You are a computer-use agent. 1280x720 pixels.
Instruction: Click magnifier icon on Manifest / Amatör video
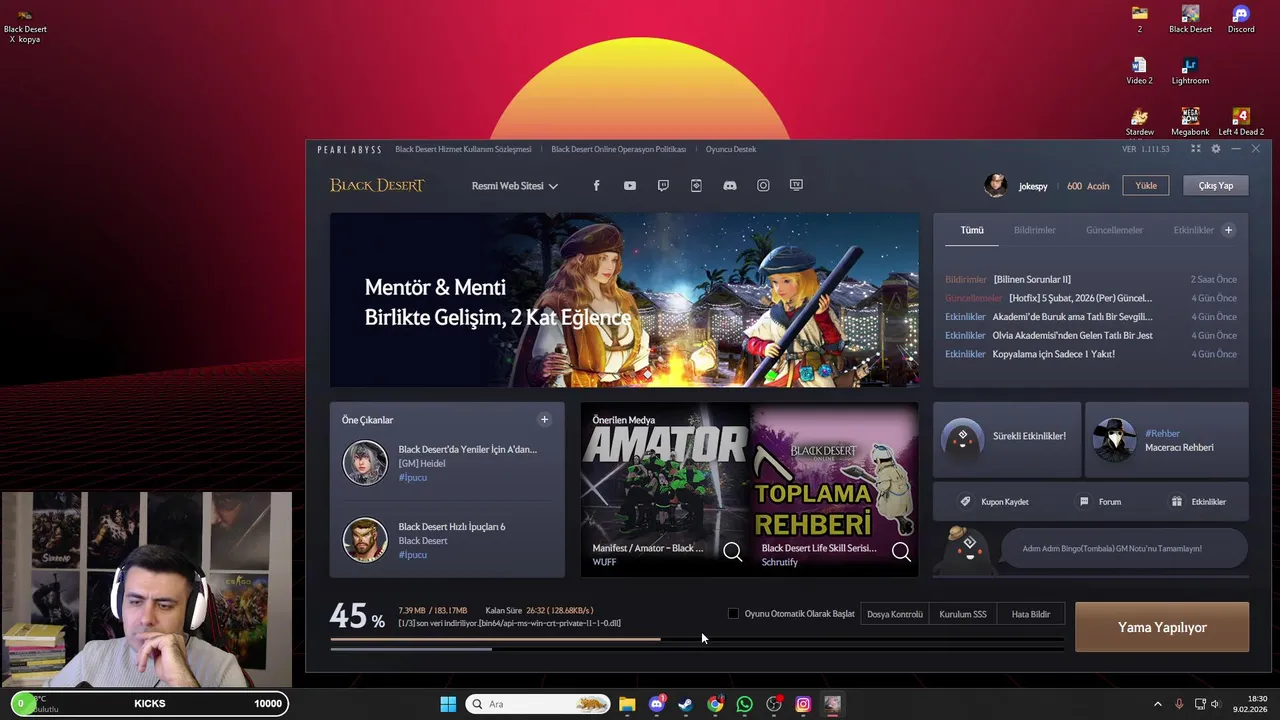pos(733,552)
